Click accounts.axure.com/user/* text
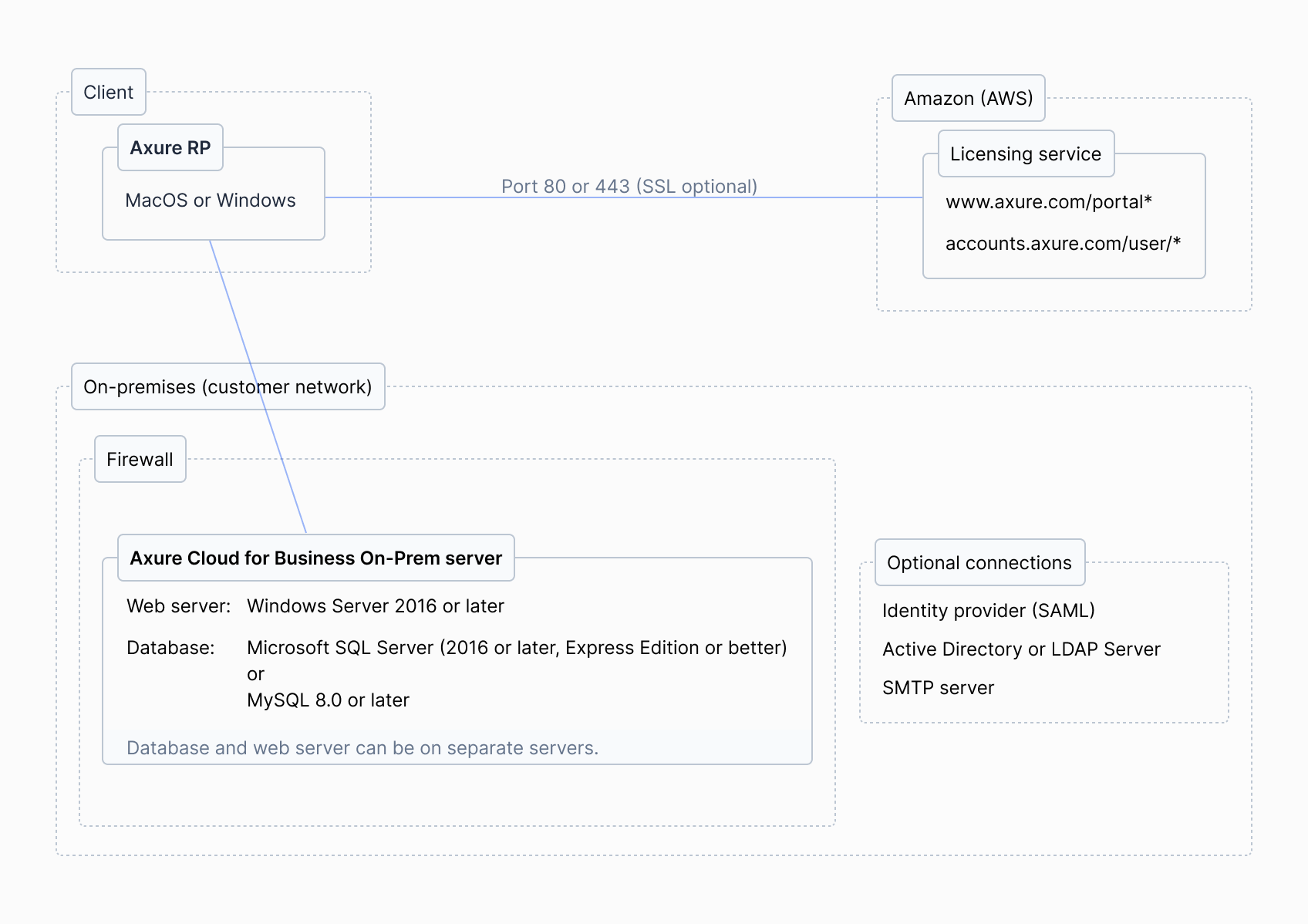1308x924 pixels. click(x=1064, y=244)
